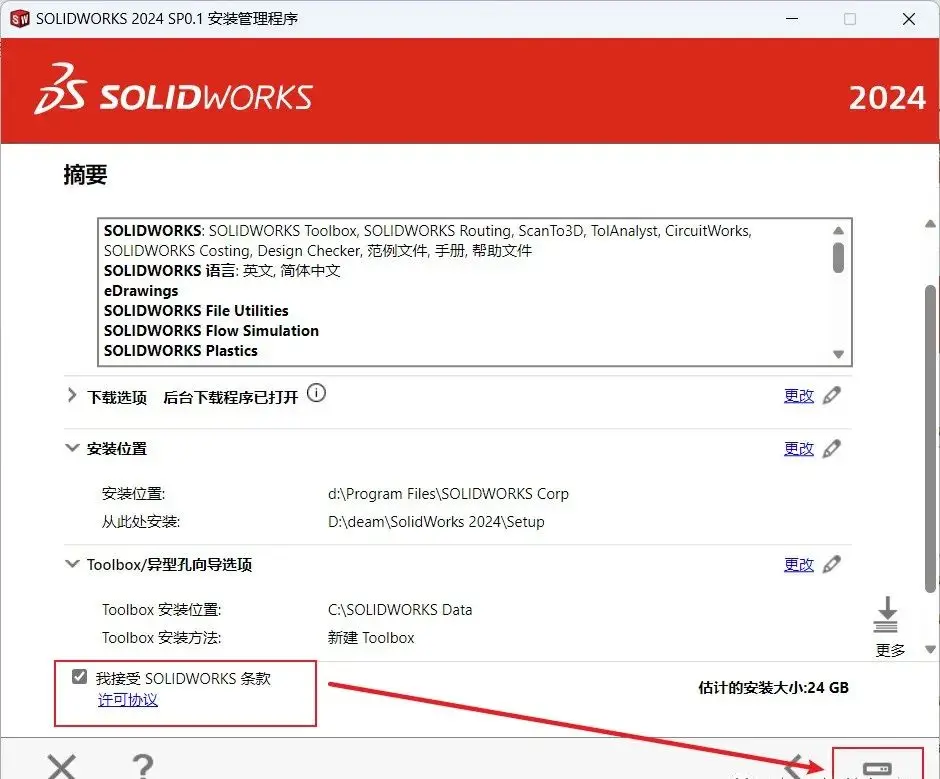Click the summary list scroll down arrow
Image resolution: width=940 pixels, height=779 pixels.
coord(839,354)
